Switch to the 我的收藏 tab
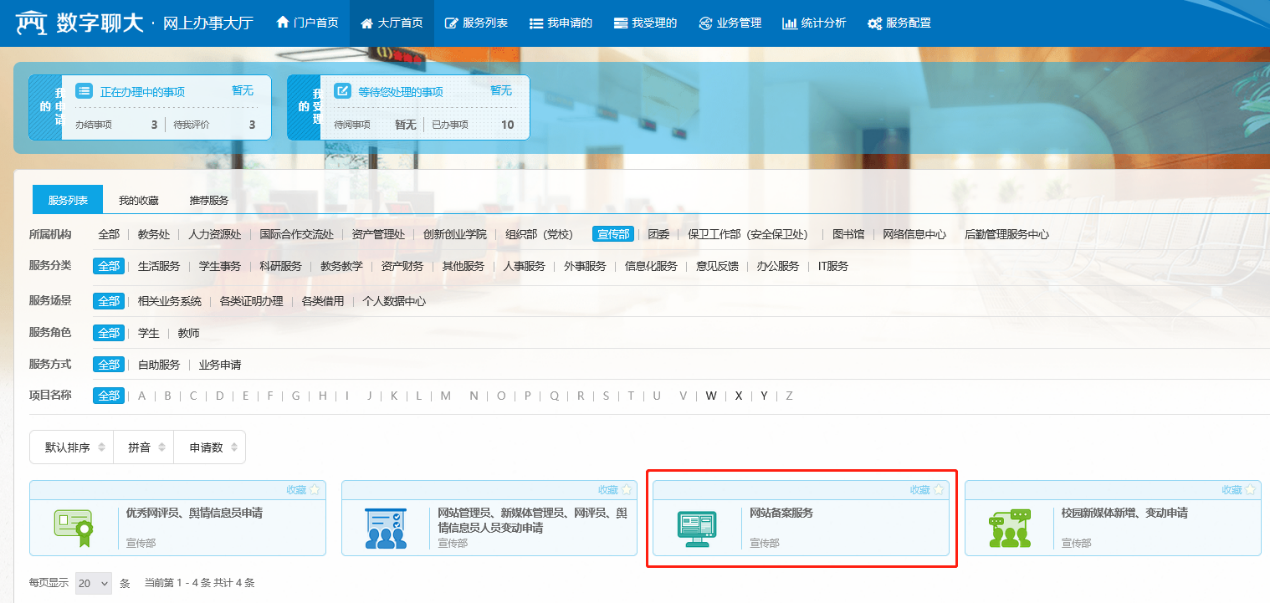 pyautogui.click(x=138, y=200)
